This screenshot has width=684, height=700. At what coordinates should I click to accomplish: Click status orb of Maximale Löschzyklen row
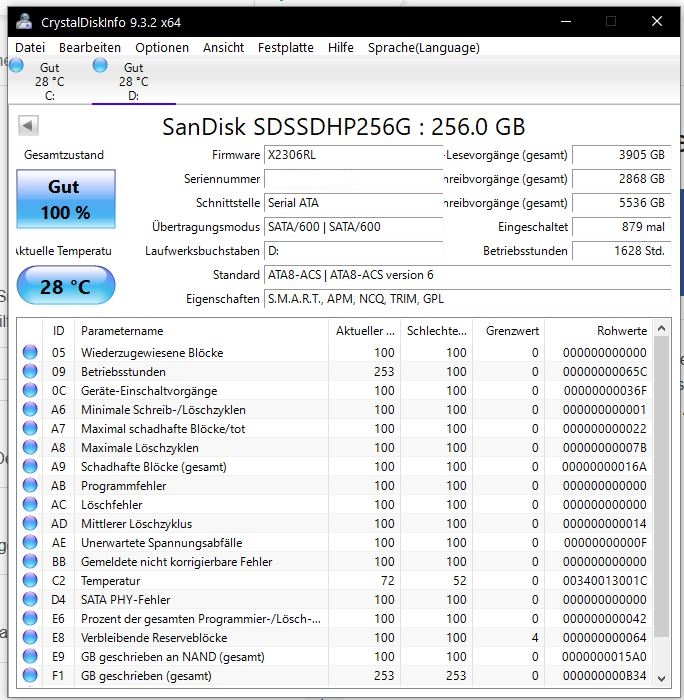30,447
